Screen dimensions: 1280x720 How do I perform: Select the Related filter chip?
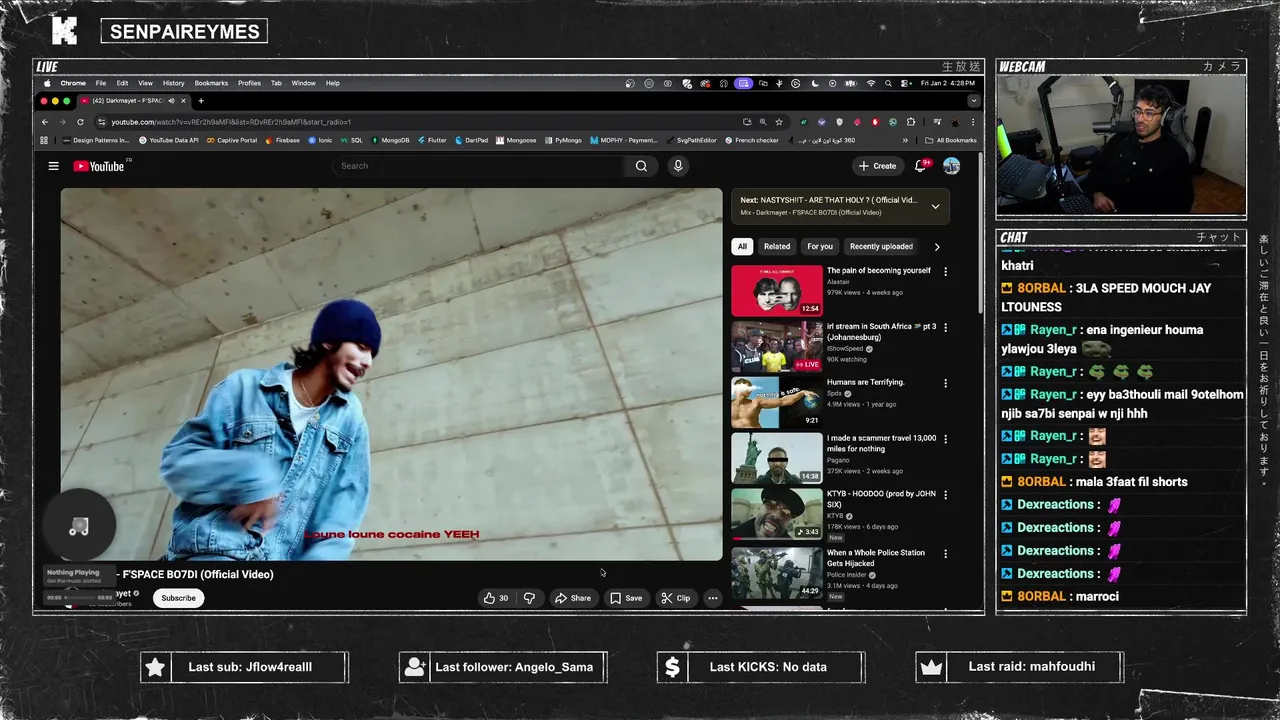coord(777,246)
